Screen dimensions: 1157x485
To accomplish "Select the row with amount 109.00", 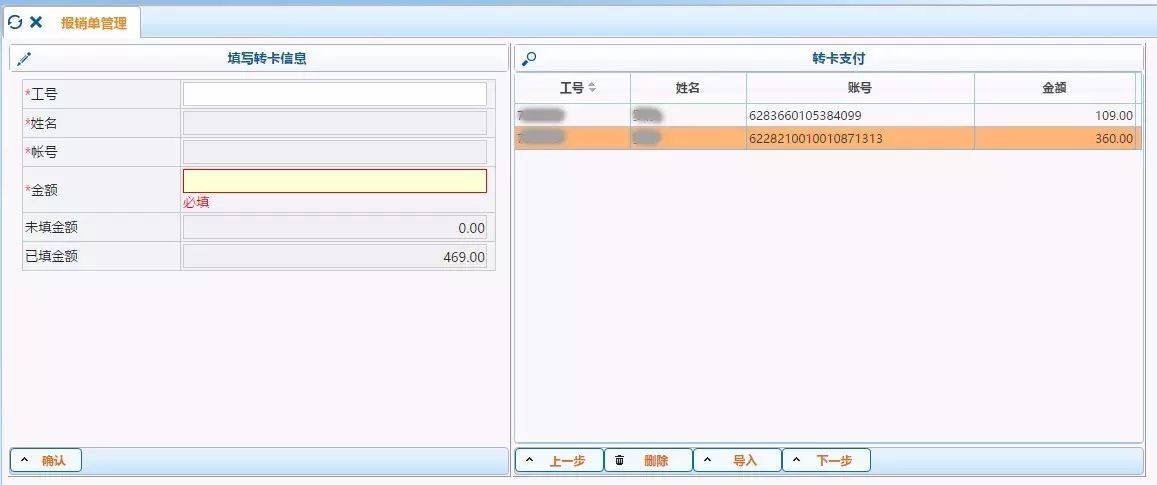I will (827, 116).
